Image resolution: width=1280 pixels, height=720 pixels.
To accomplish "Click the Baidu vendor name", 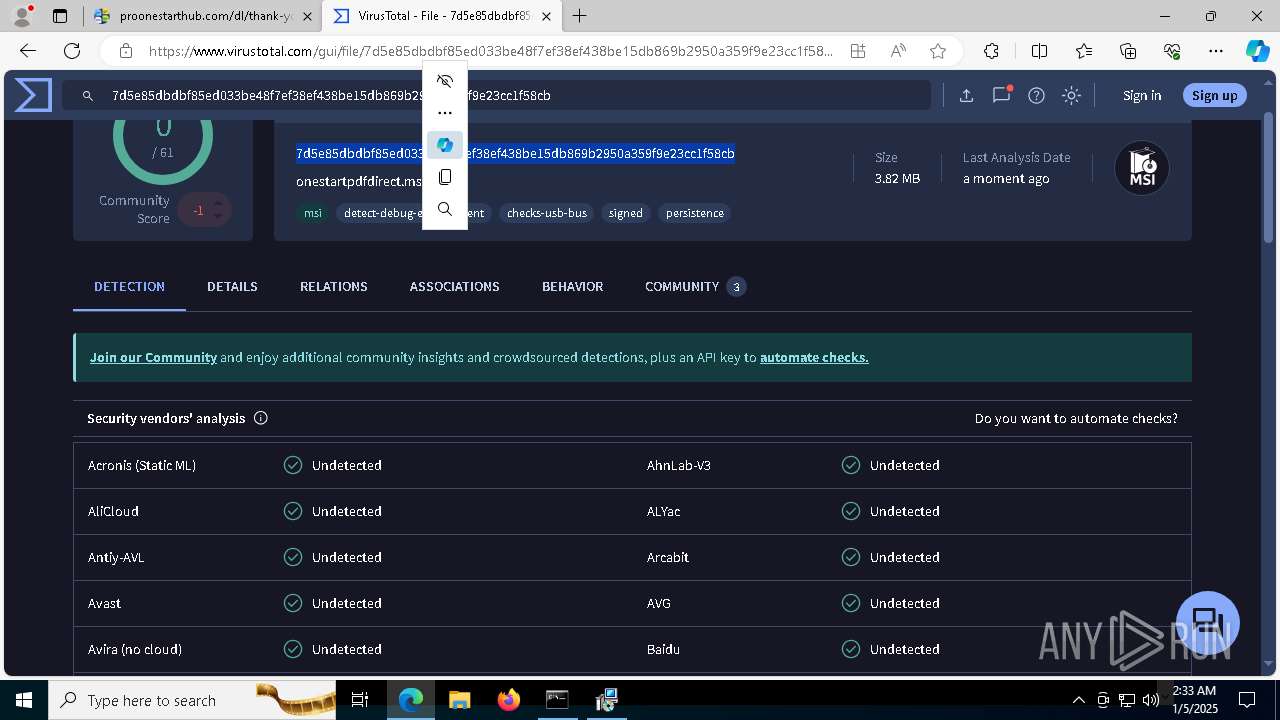I will click(663, 649).
